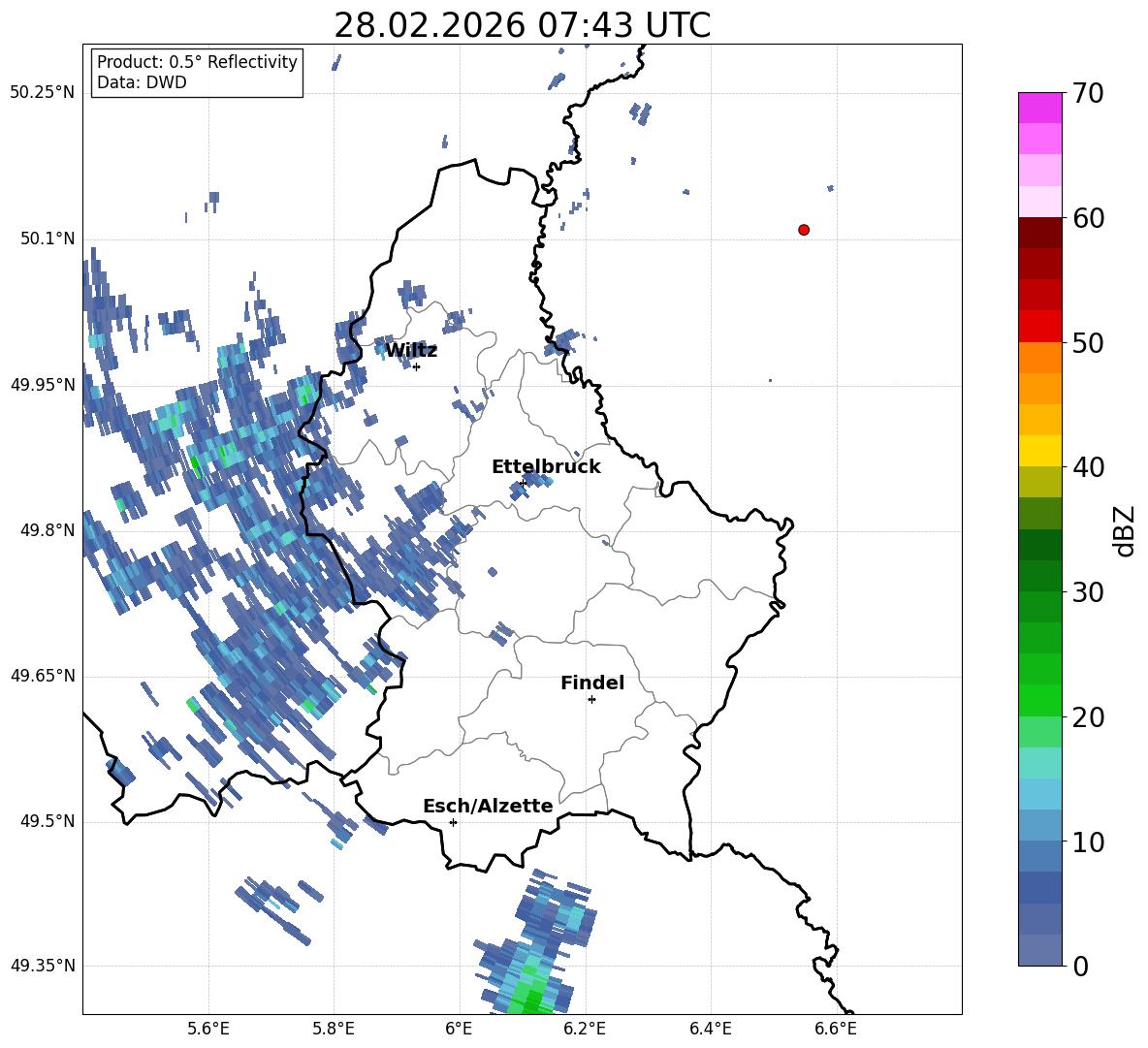Click the 50 tick label on colorbar
Screen dimensions: 1148x1048
(x=1088, y=343)
